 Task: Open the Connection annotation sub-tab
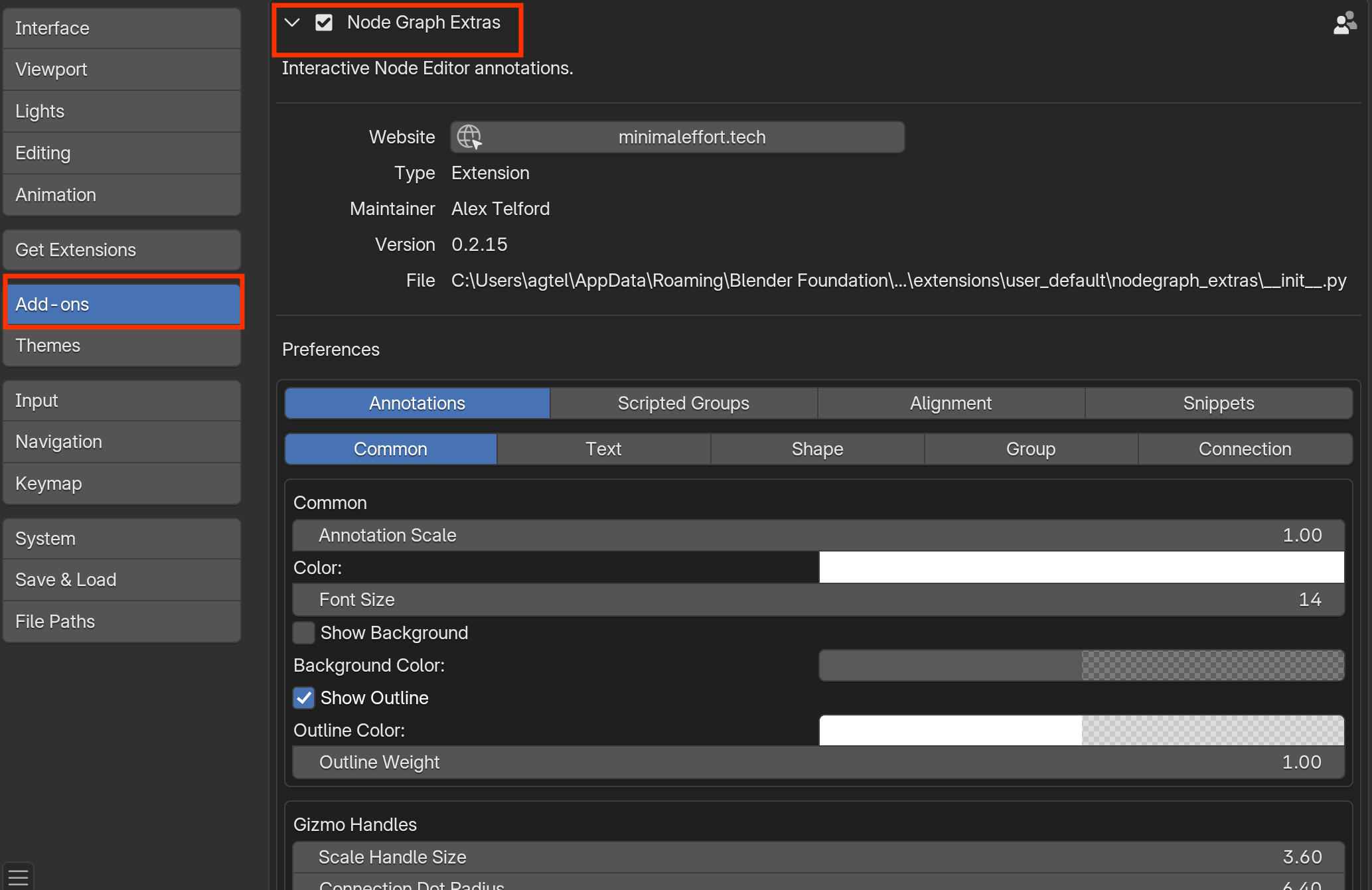pyautogui.click(x=1245, y=449)
